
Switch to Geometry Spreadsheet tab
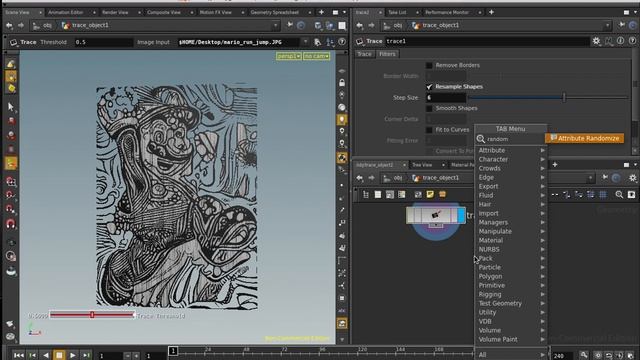point(275,12)
